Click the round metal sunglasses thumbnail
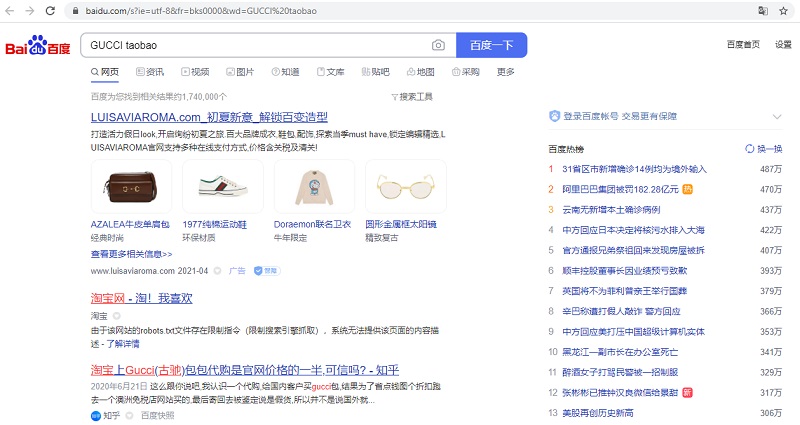The height and width of the screenshot is (425, 800). pos(406,187)
